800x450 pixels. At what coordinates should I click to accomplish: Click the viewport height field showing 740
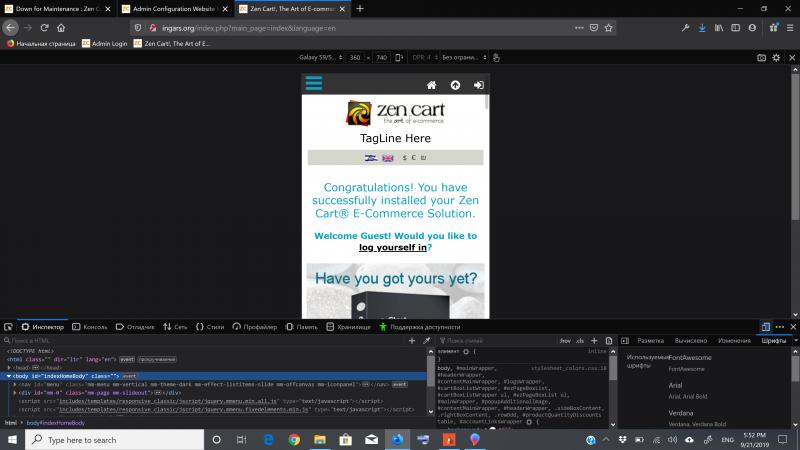pyautogui.click(x=381, y=58)
